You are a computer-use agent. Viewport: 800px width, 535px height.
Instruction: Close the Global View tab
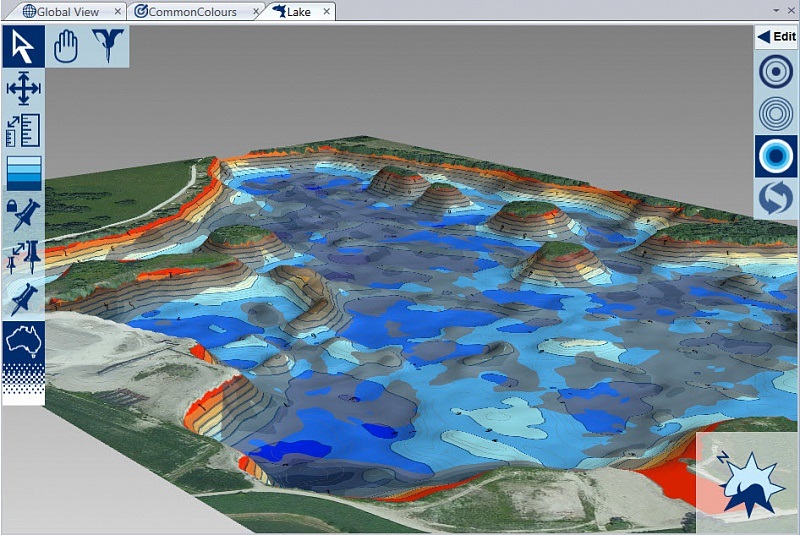point(118,11)
